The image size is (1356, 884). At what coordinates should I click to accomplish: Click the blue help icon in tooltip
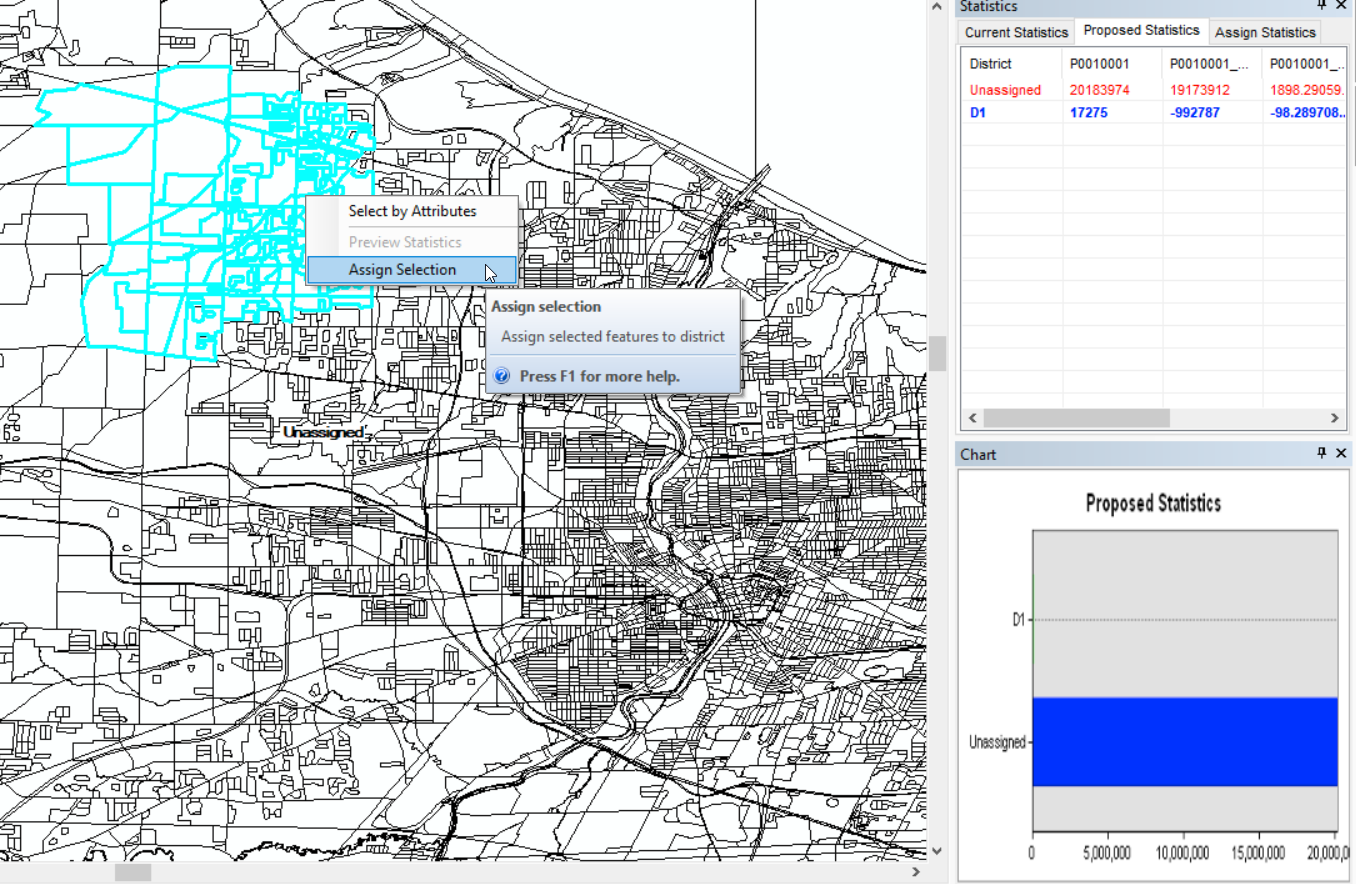(x=502, y=376)
